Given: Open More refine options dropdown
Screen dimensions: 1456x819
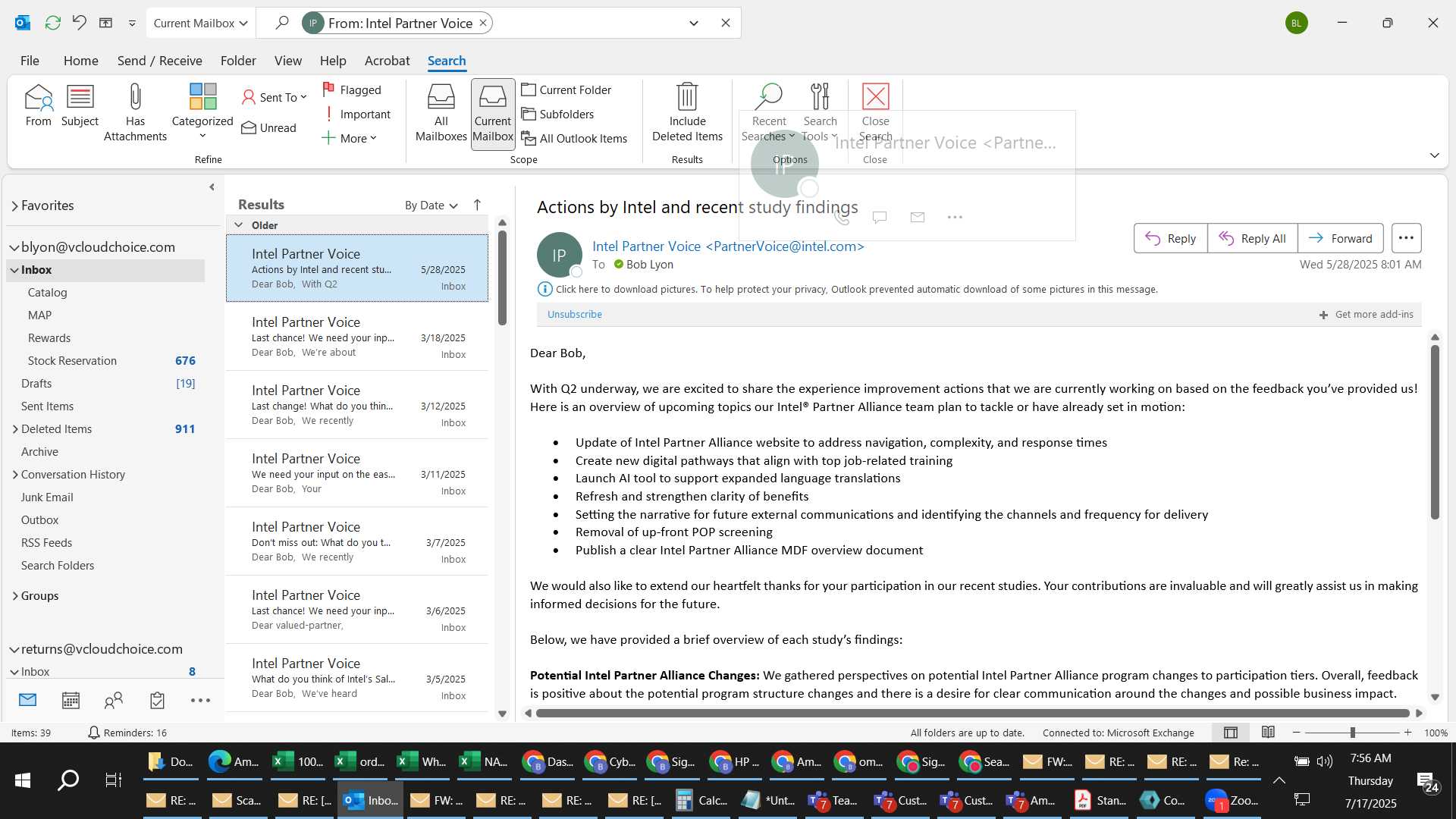Looking at the screenshot, I should pyautogui.click(x=349, y=138).
